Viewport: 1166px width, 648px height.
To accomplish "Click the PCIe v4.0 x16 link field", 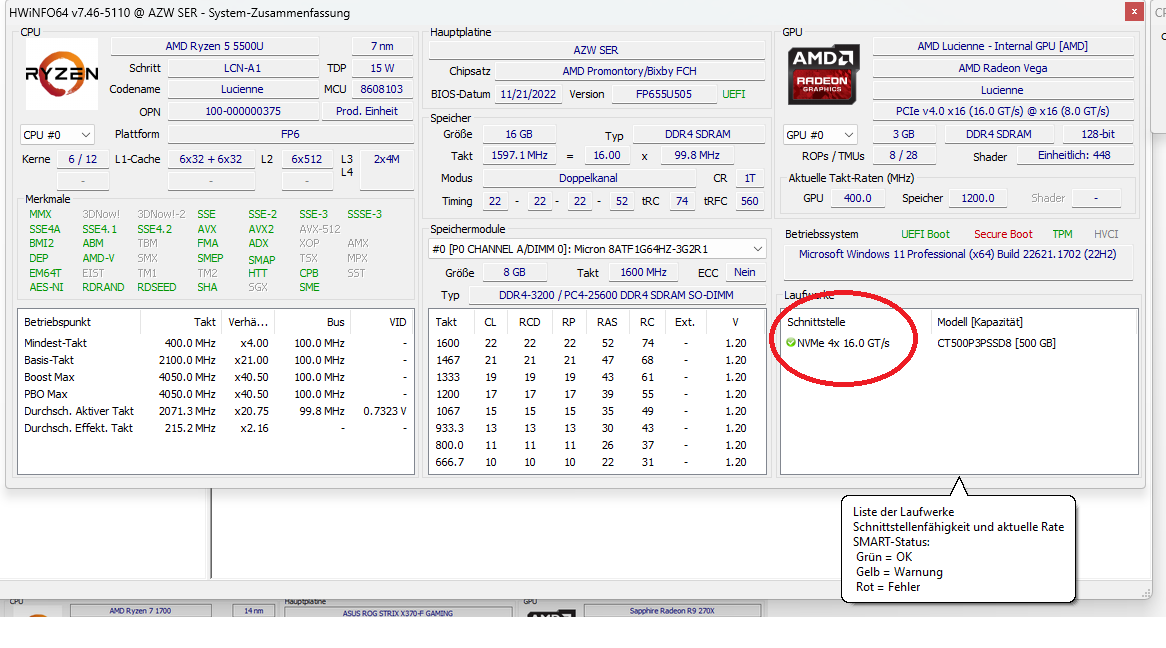I will [1002, 111].
